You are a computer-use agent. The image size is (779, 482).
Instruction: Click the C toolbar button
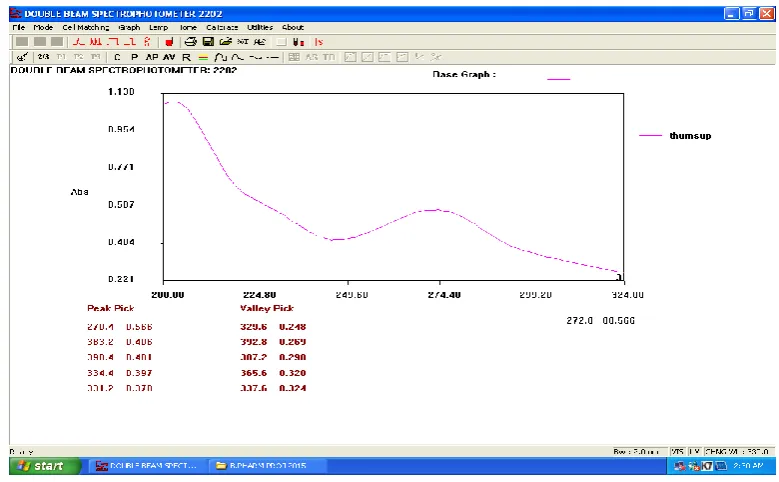coord(117,57)
